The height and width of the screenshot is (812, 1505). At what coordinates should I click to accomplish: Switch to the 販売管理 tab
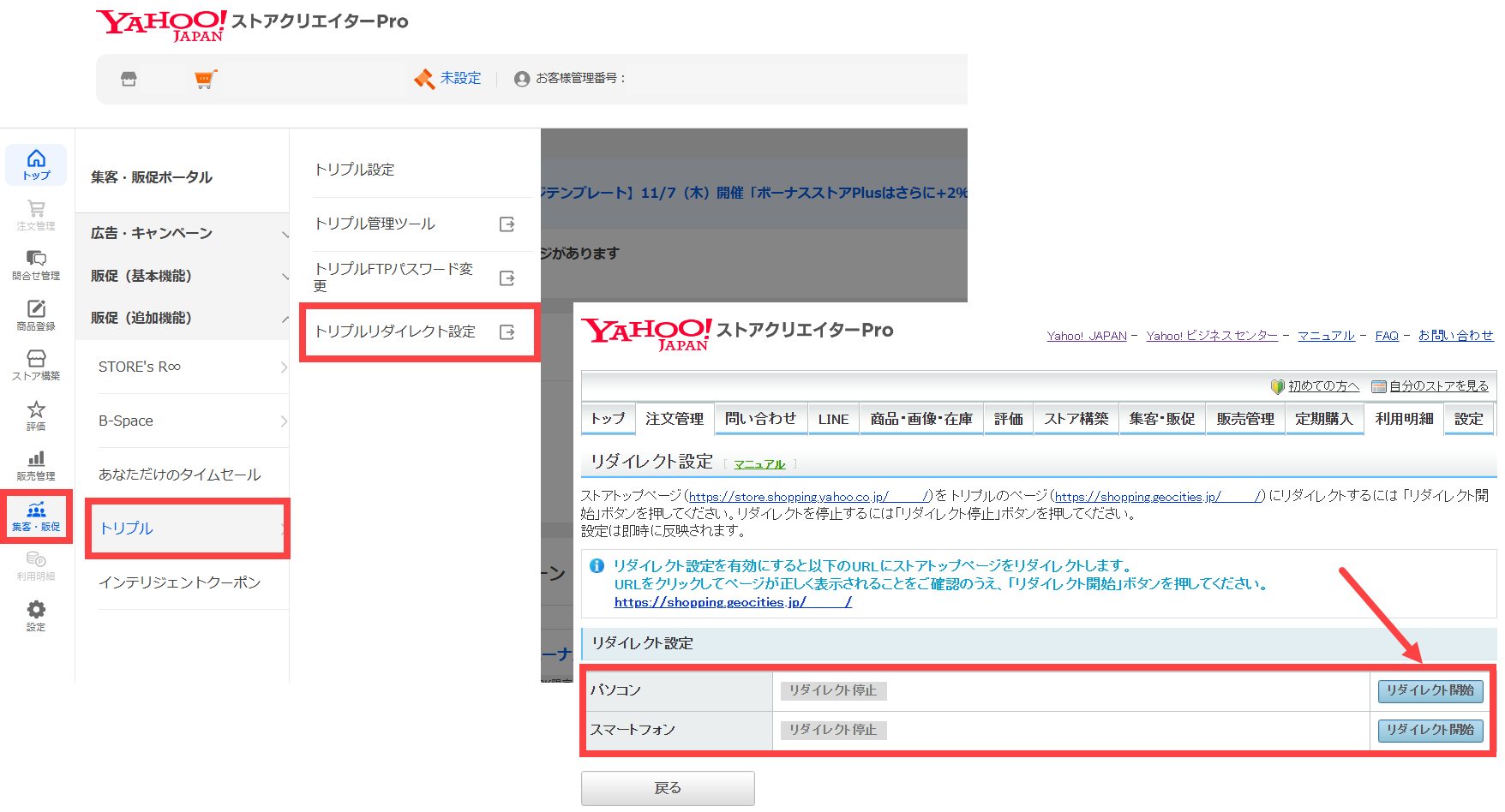point(1245,419)
